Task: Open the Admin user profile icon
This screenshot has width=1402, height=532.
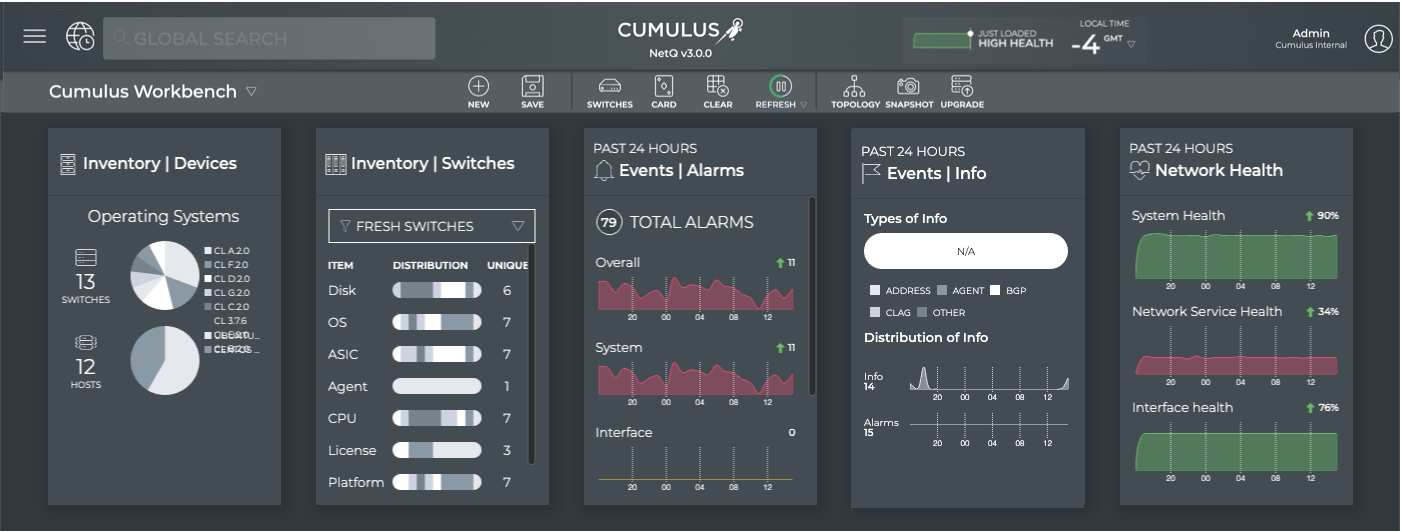Action: (x=1378, y=38)
